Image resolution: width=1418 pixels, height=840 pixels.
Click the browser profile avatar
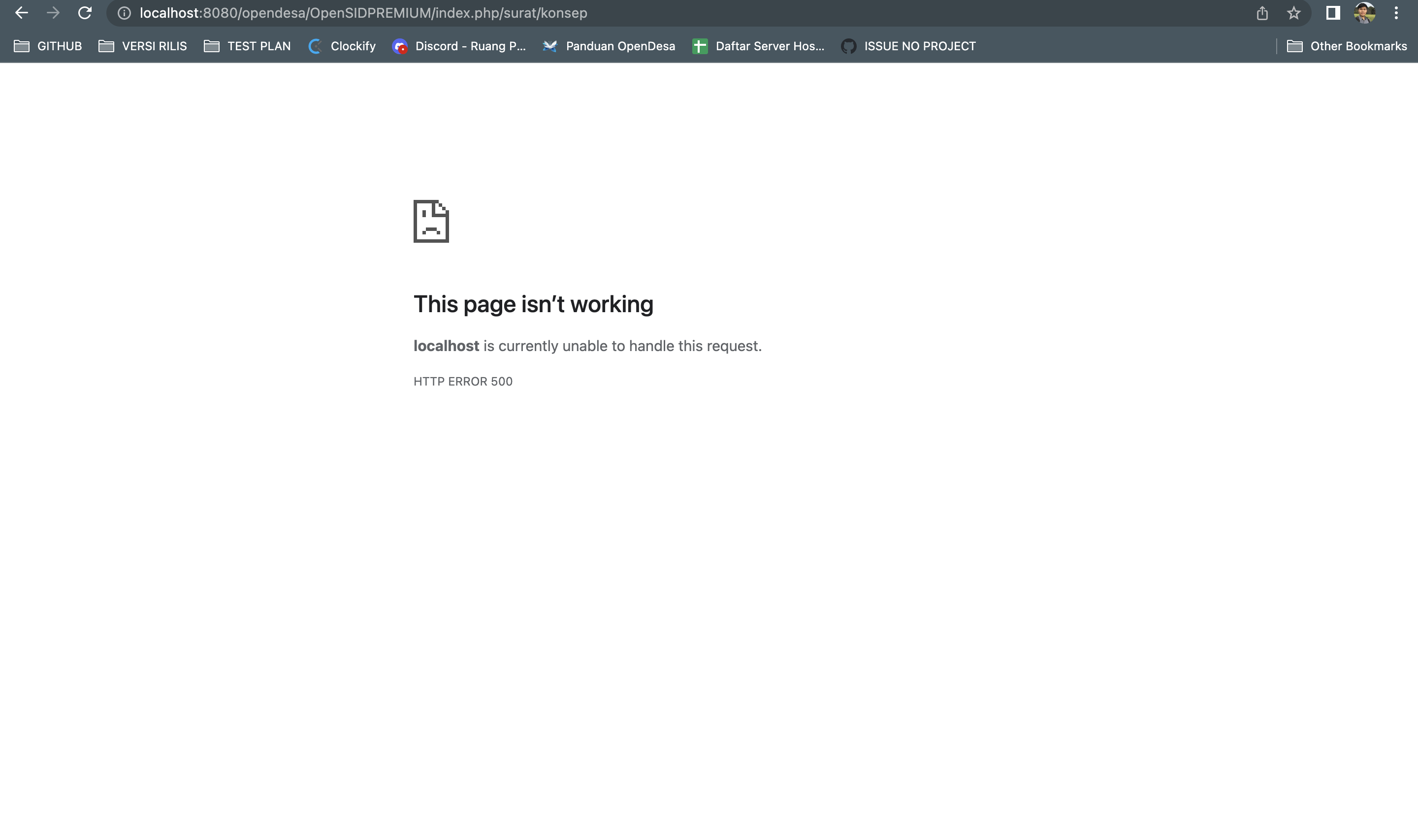tap(1365, 12)
